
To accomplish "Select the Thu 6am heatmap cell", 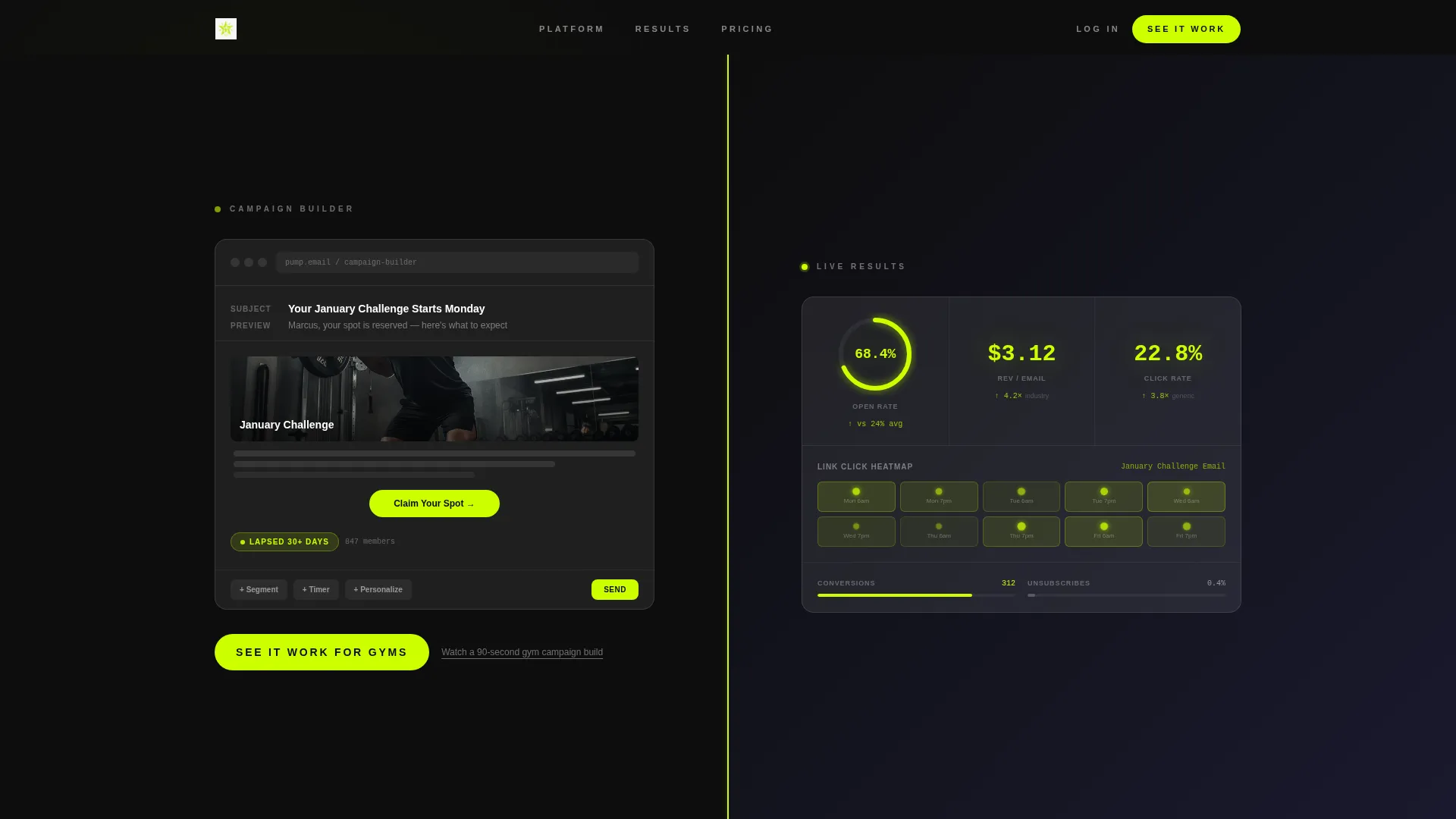I will [939, 532].
